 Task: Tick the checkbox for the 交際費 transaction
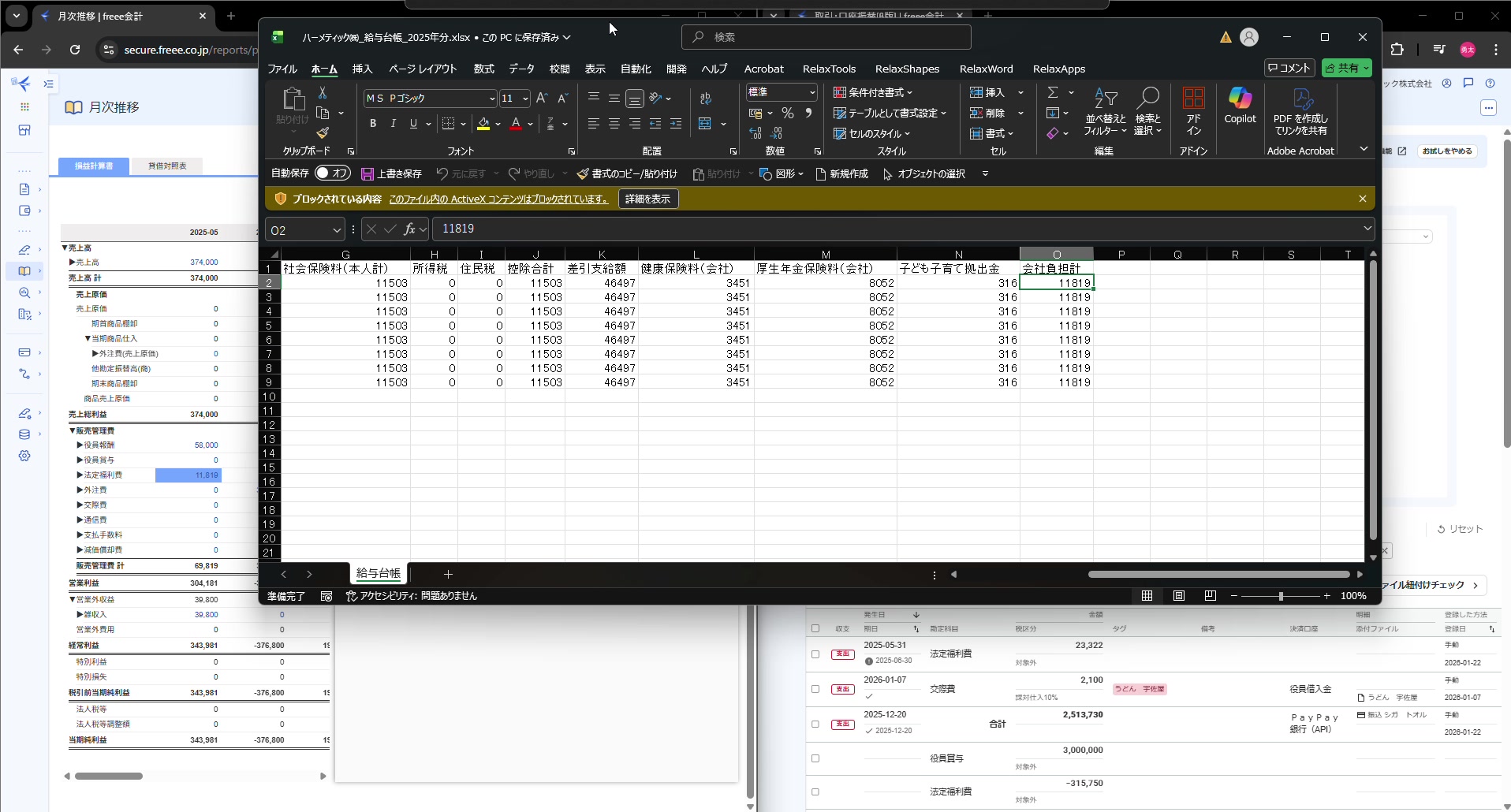815,689
